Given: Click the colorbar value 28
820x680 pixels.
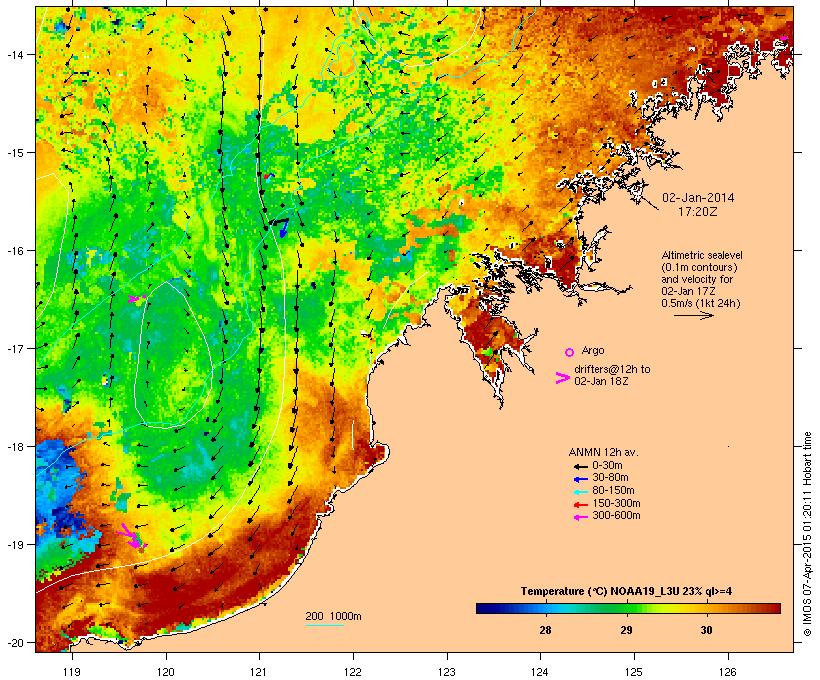Looking at the screenshot, I should click(x=545, y=630).
